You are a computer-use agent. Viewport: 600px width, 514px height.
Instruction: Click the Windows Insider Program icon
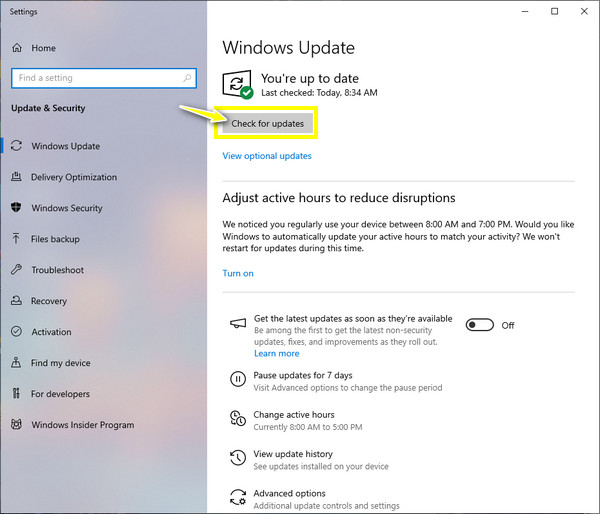(16, 424)
